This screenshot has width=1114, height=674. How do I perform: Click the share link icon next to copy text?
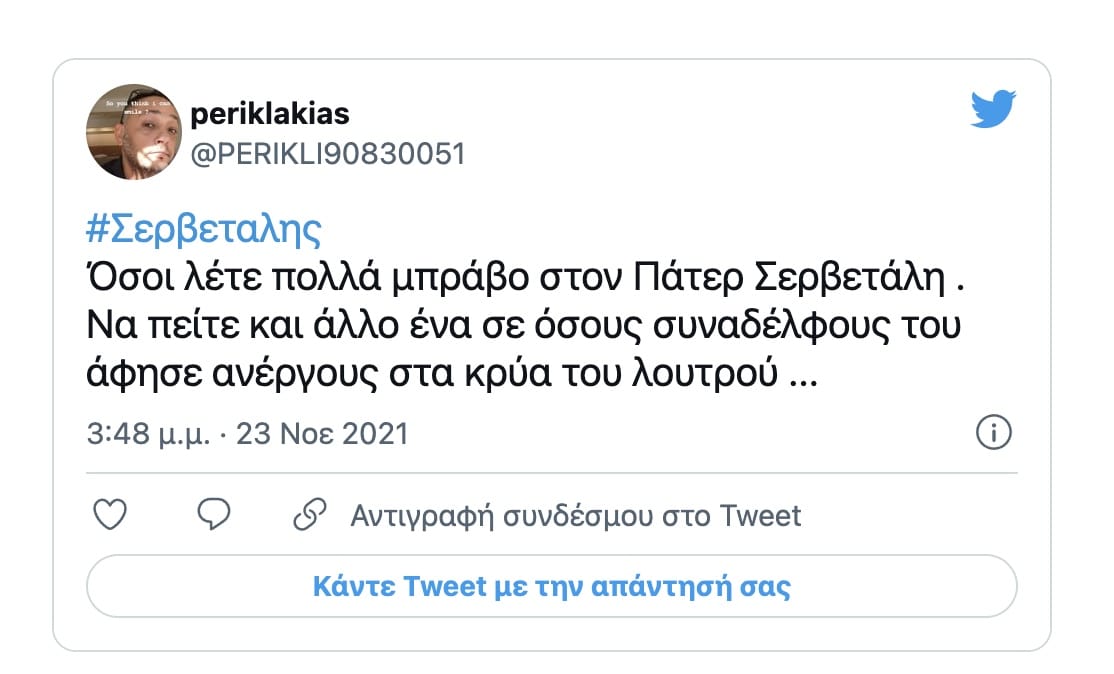(310, 513)
